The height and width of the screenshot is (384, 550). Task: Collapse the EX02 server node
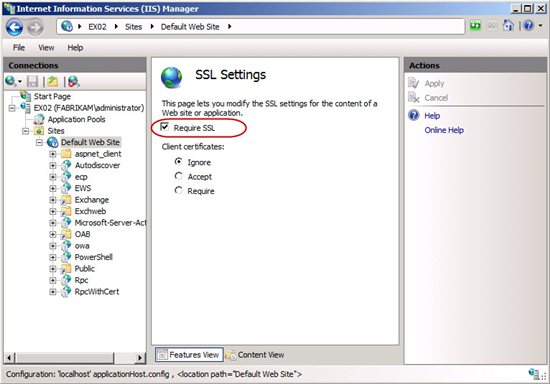(12, 108)
